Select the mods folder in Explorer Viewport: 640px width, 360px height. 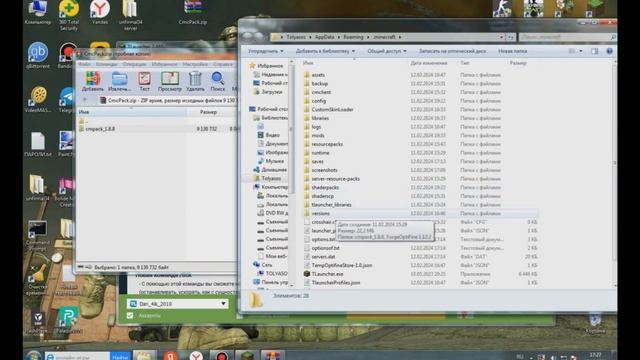coord(318,136)
